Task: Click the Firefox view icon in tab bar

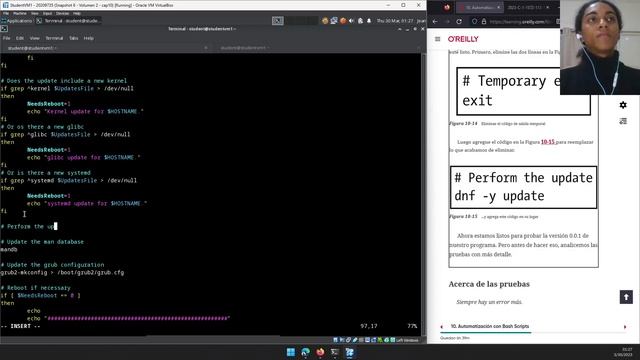Action: (x=447, y=7)
